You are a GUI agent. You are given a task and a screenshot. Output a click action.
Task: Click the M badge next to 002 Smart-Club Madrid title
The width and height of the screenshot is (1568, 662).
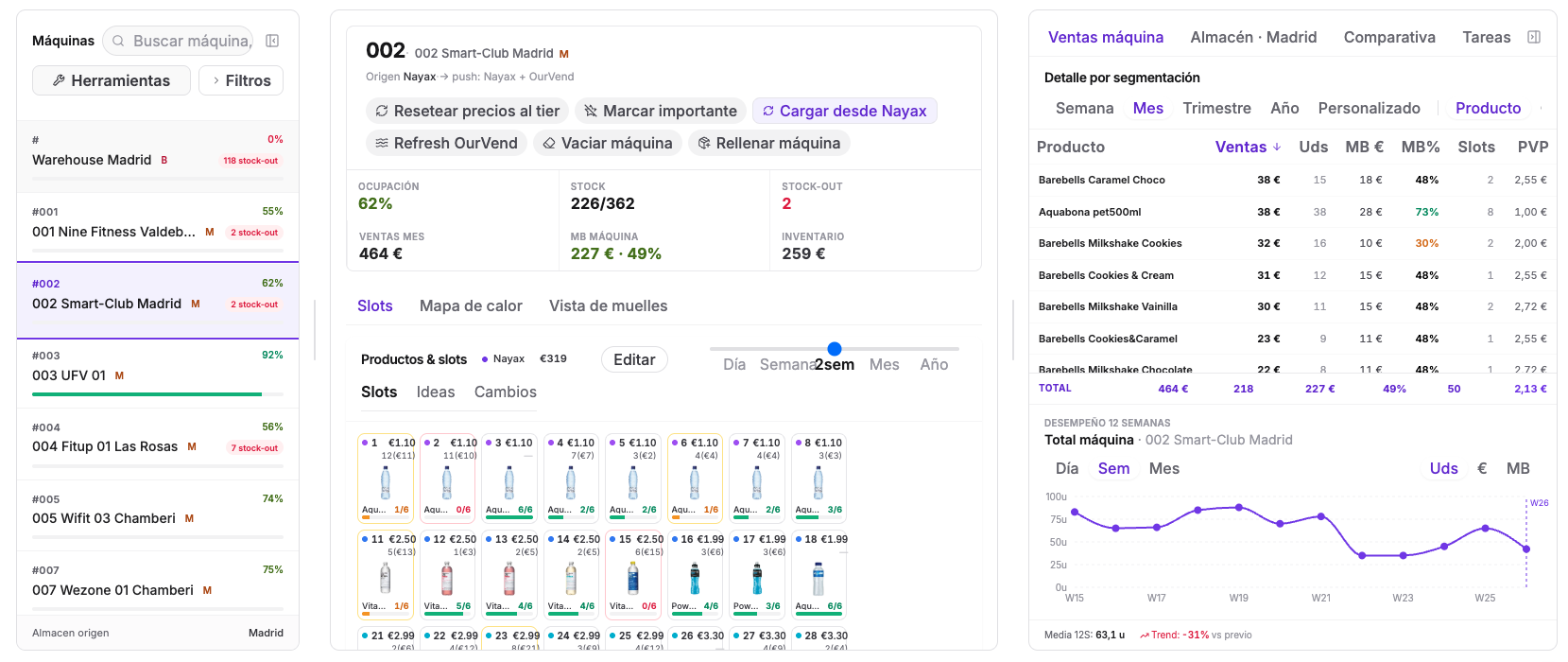click(564, 54)
